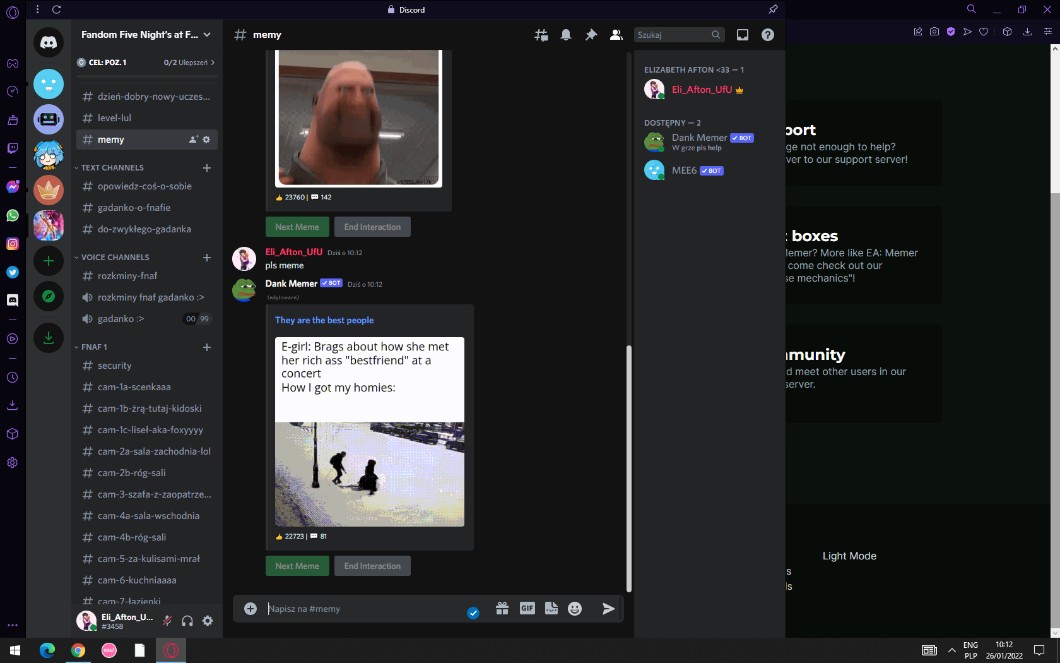
Task: Collapse the VOICE CHANNELS category
Action: [x=115, y=257]
